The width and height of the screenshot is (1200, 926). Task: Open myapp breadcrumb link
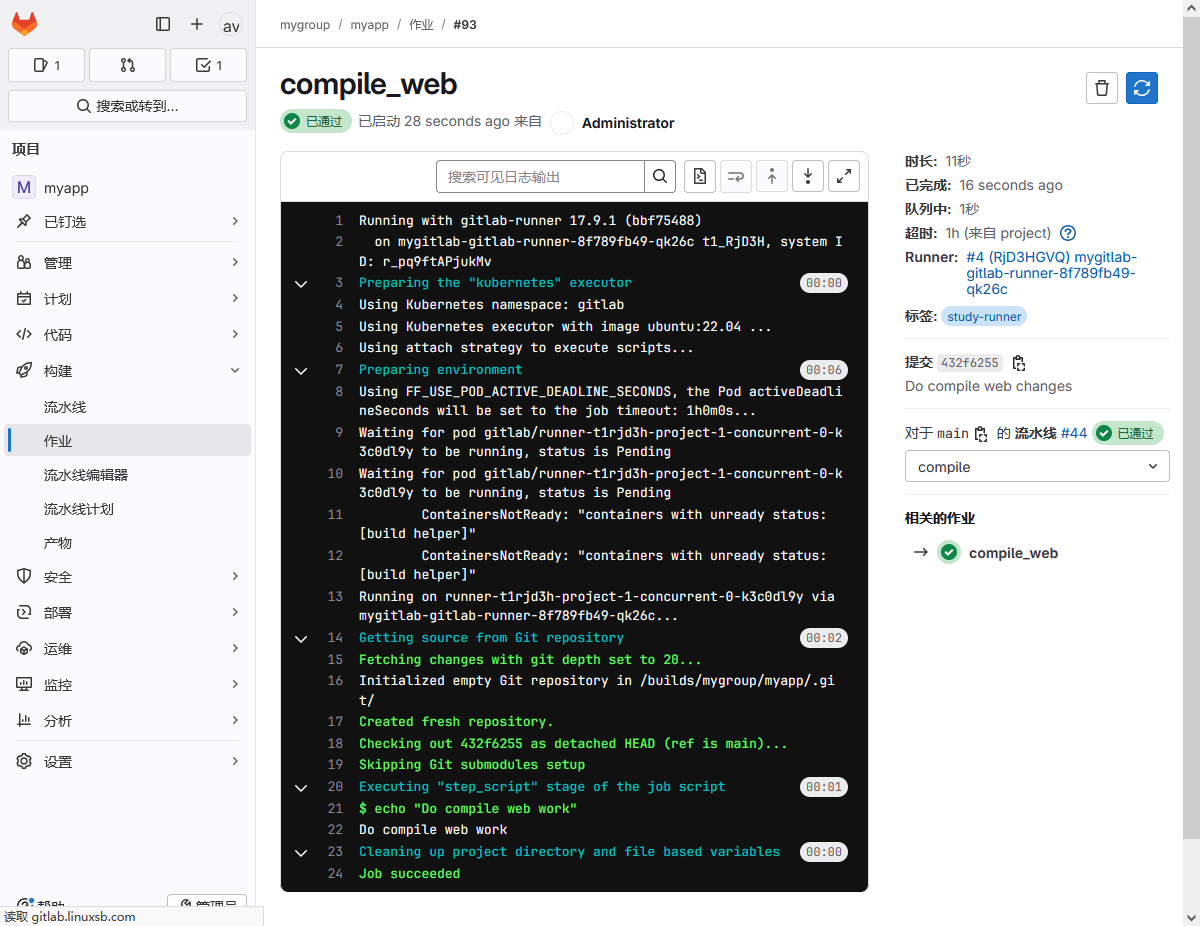(x=369, y=25)
